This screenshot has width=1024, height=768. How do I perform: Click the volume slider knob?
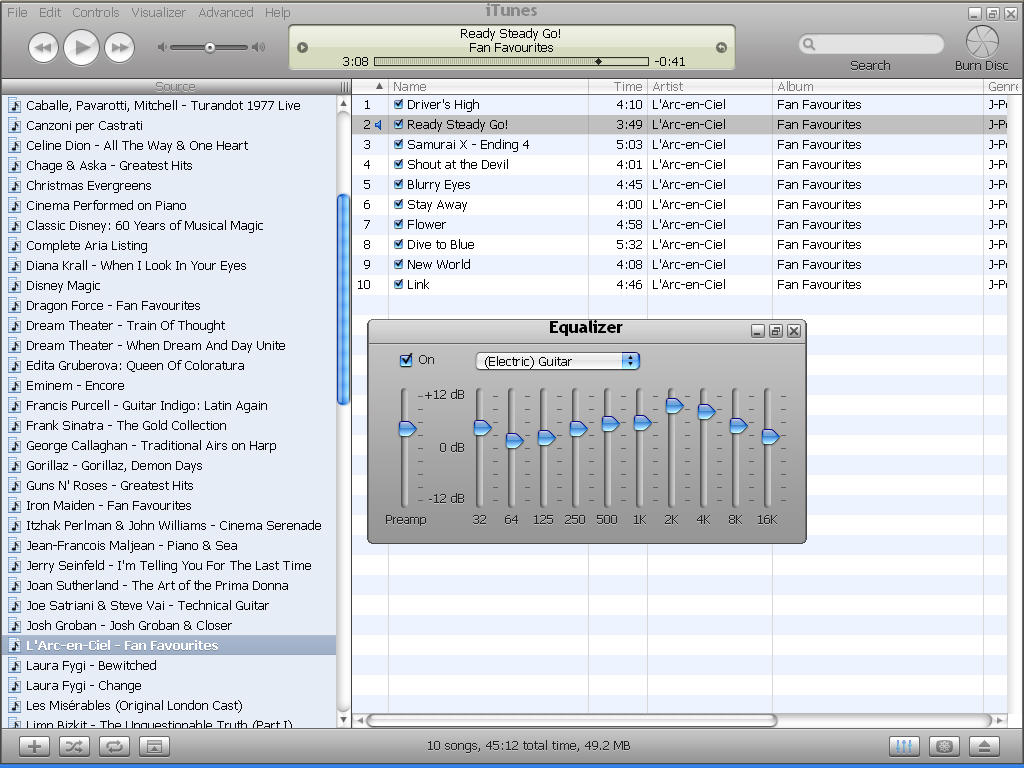coord(210,48)
